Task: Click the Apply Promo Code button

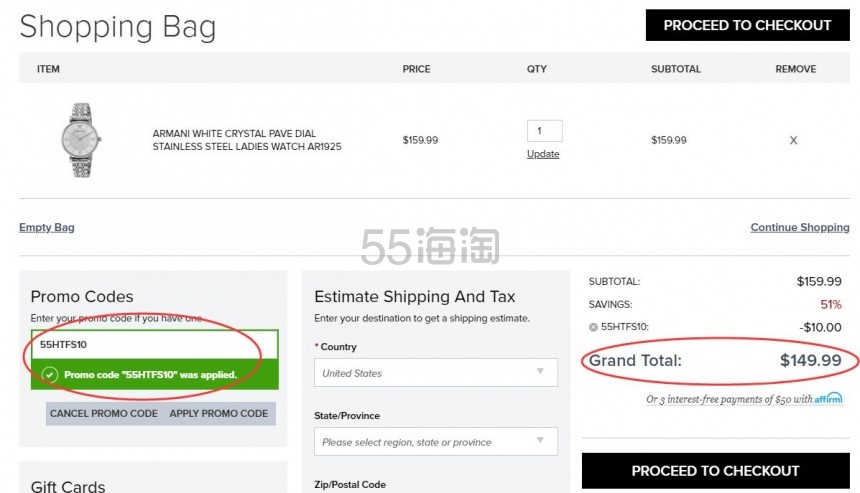Action: [219, 413]
